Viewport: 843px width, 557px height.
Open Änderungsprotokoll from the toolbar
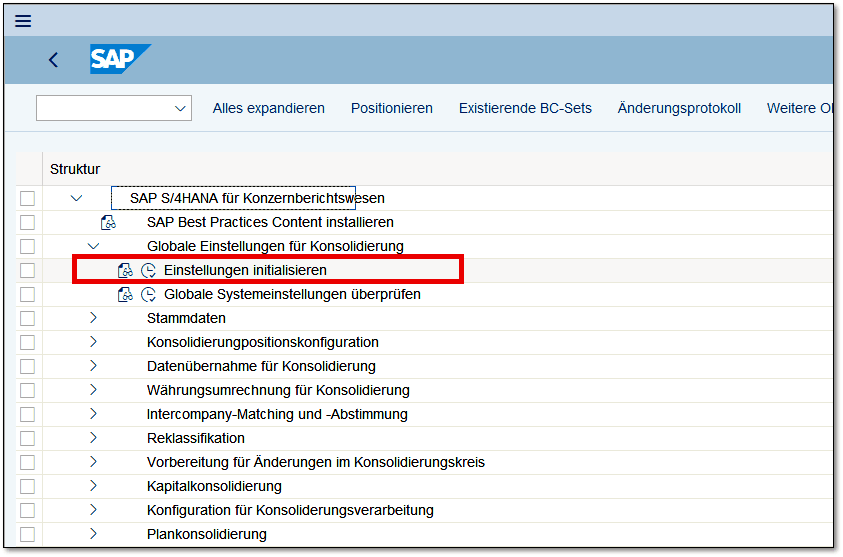679,108
